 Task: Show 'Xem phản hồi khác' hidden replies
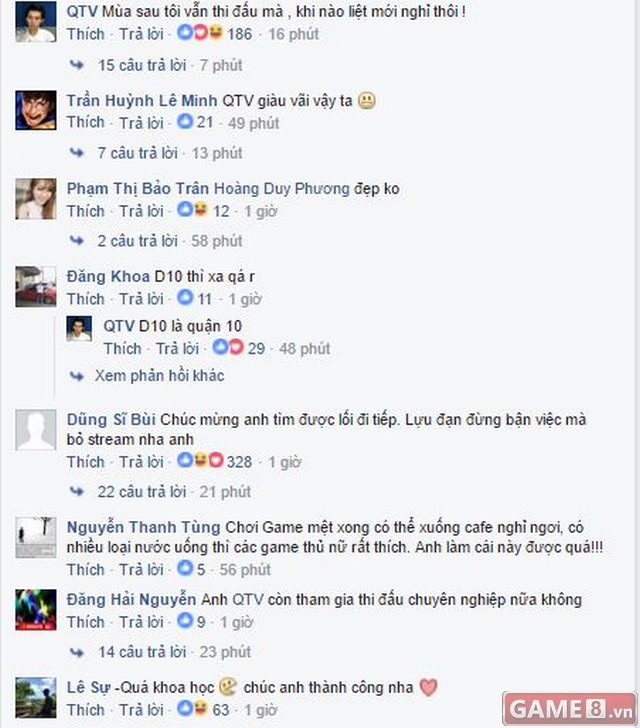[159, 375]
